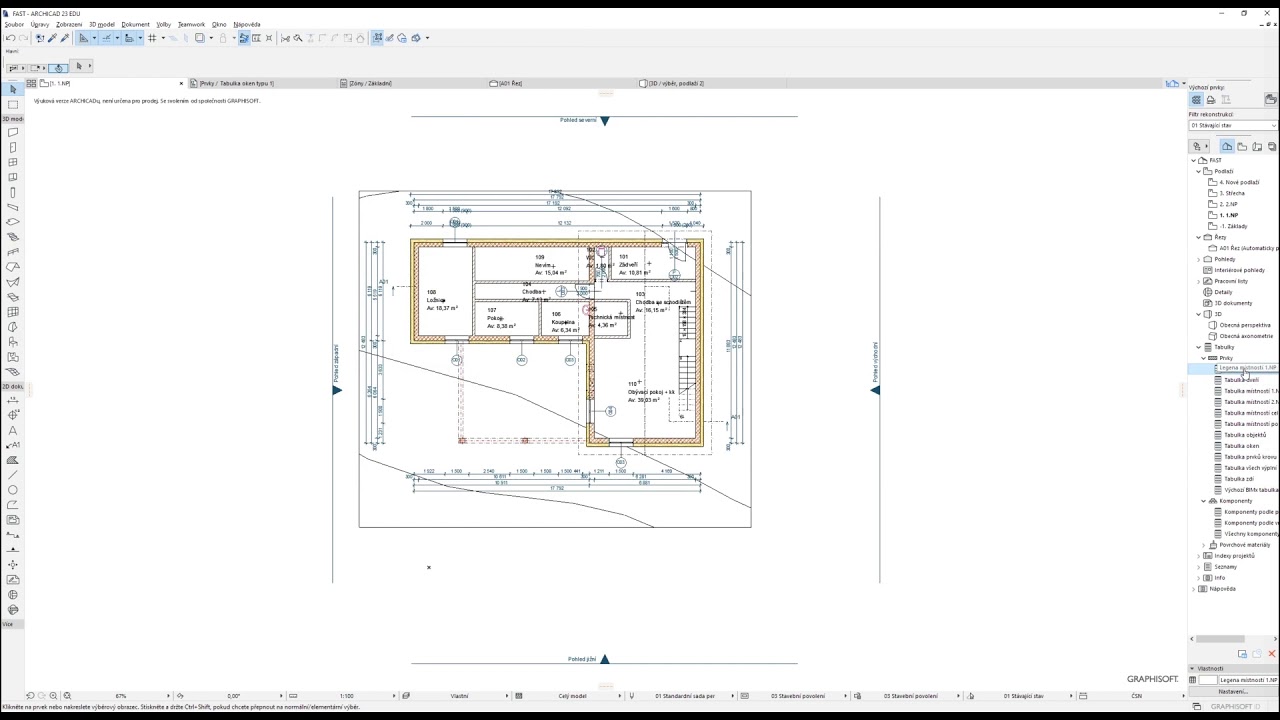Open the View Map in Navigator

[1242, 146]
